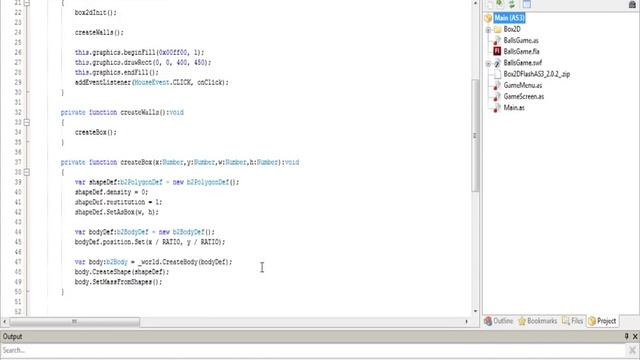The image size is (640, 360).
Task: Click "var shapeDef:b2PolygonDef" on line 39
Action: 118,182
